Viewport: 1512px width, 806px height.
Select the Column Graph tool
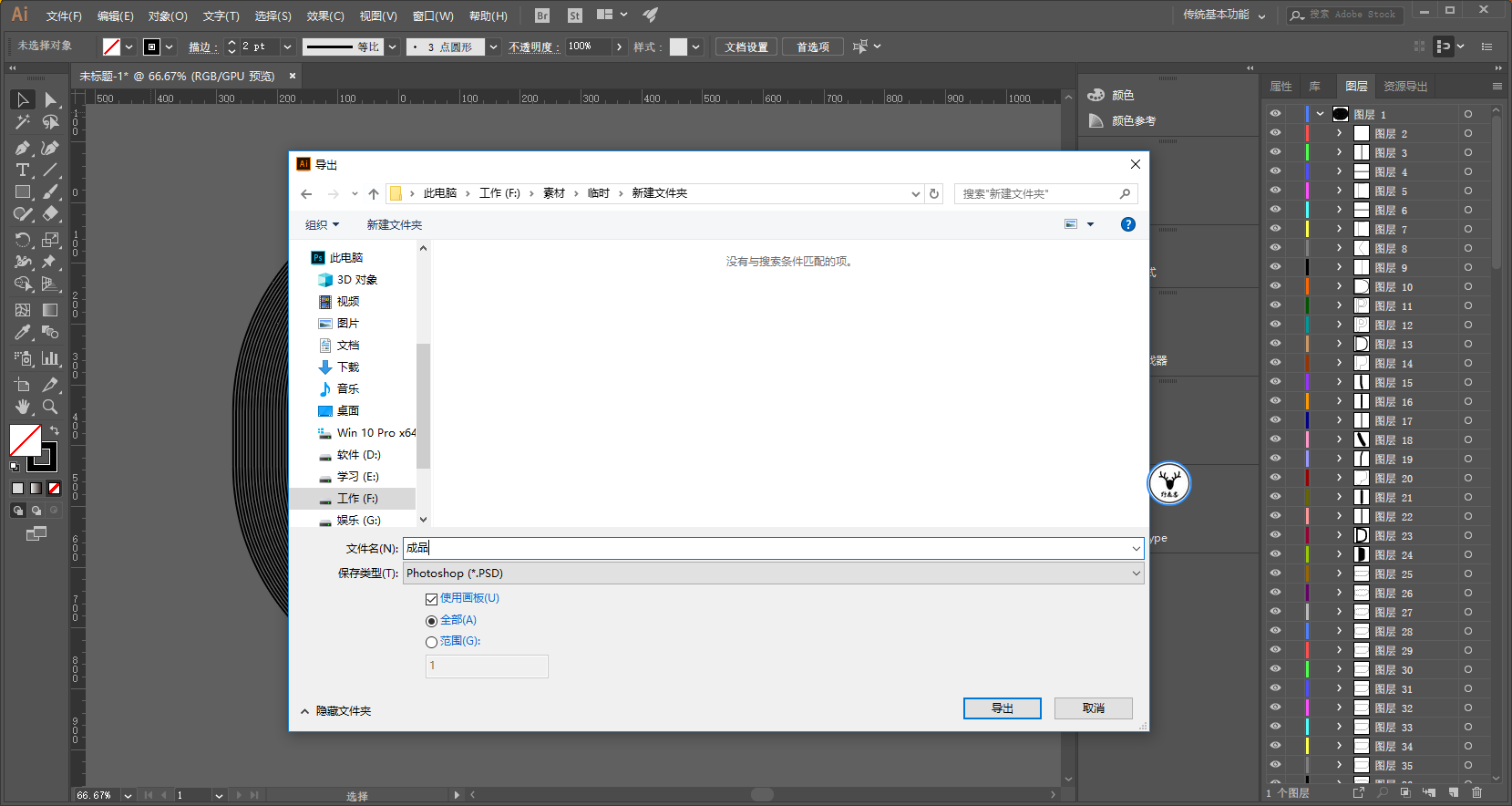click(x=51, y=358)
